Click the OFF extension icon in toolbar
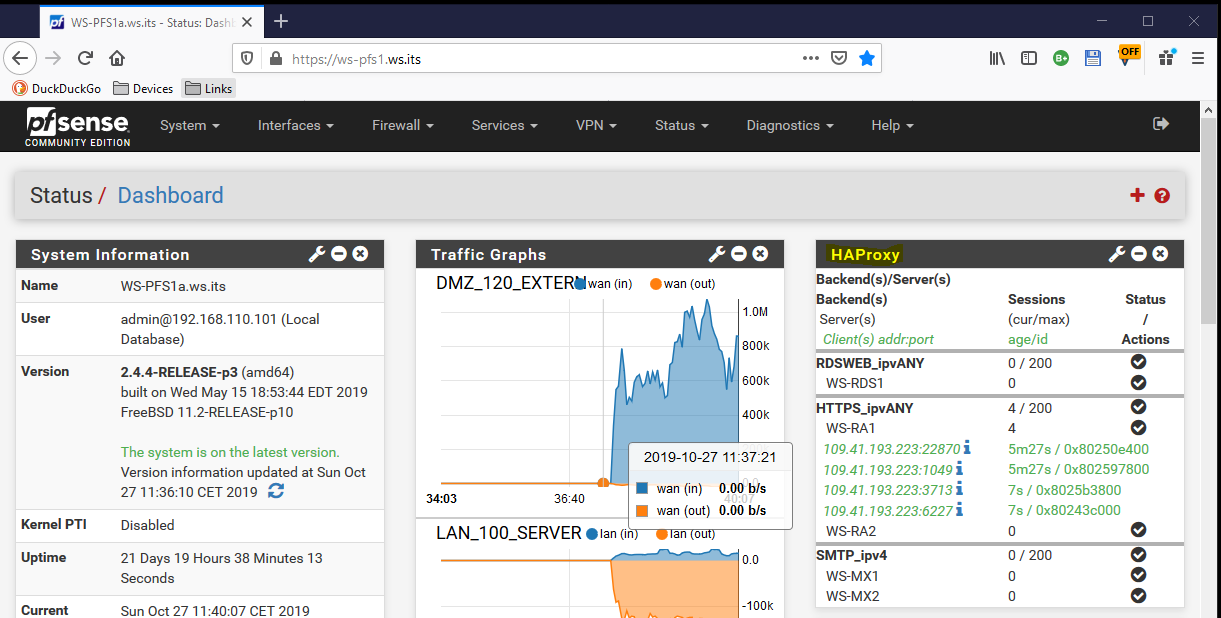This screenshot has height=618, width=1221. pyautogui.click(x=1128, y=56)
